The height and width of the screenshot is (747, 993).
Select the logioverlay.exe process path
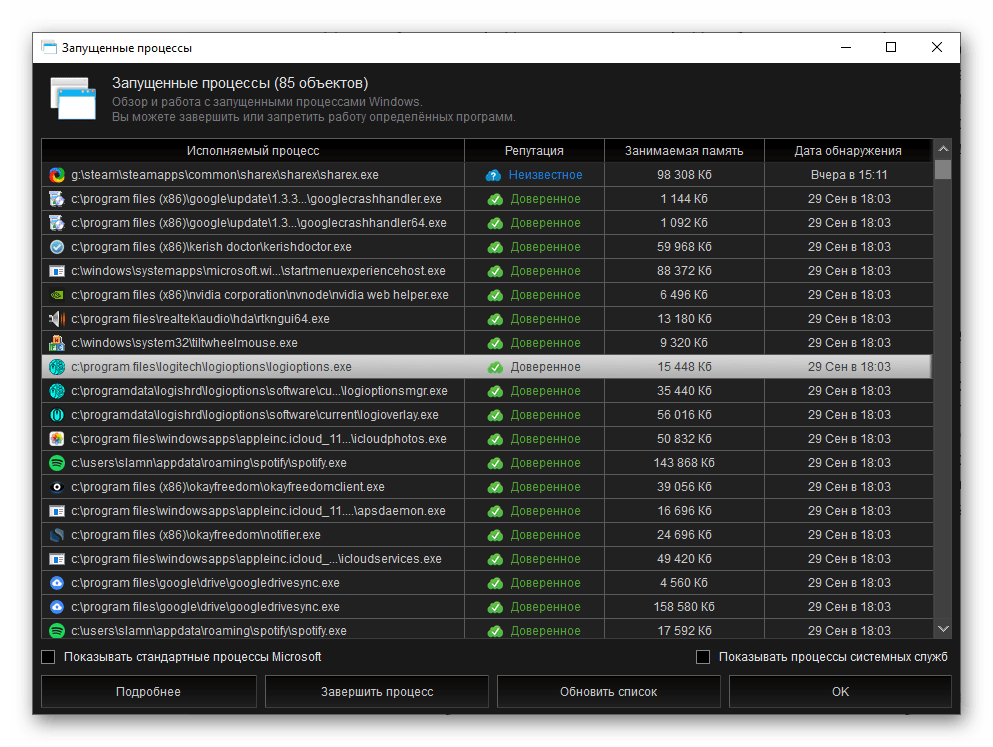coord(255,415)
